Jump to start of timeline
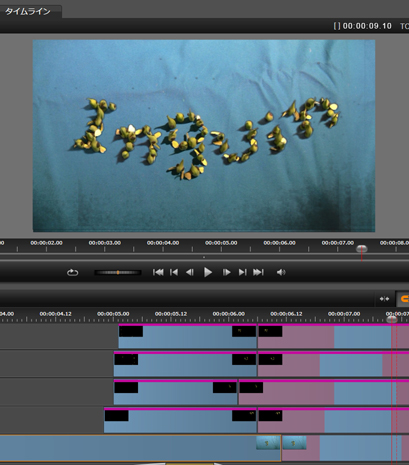409x465 pixels. click(158, 273)
